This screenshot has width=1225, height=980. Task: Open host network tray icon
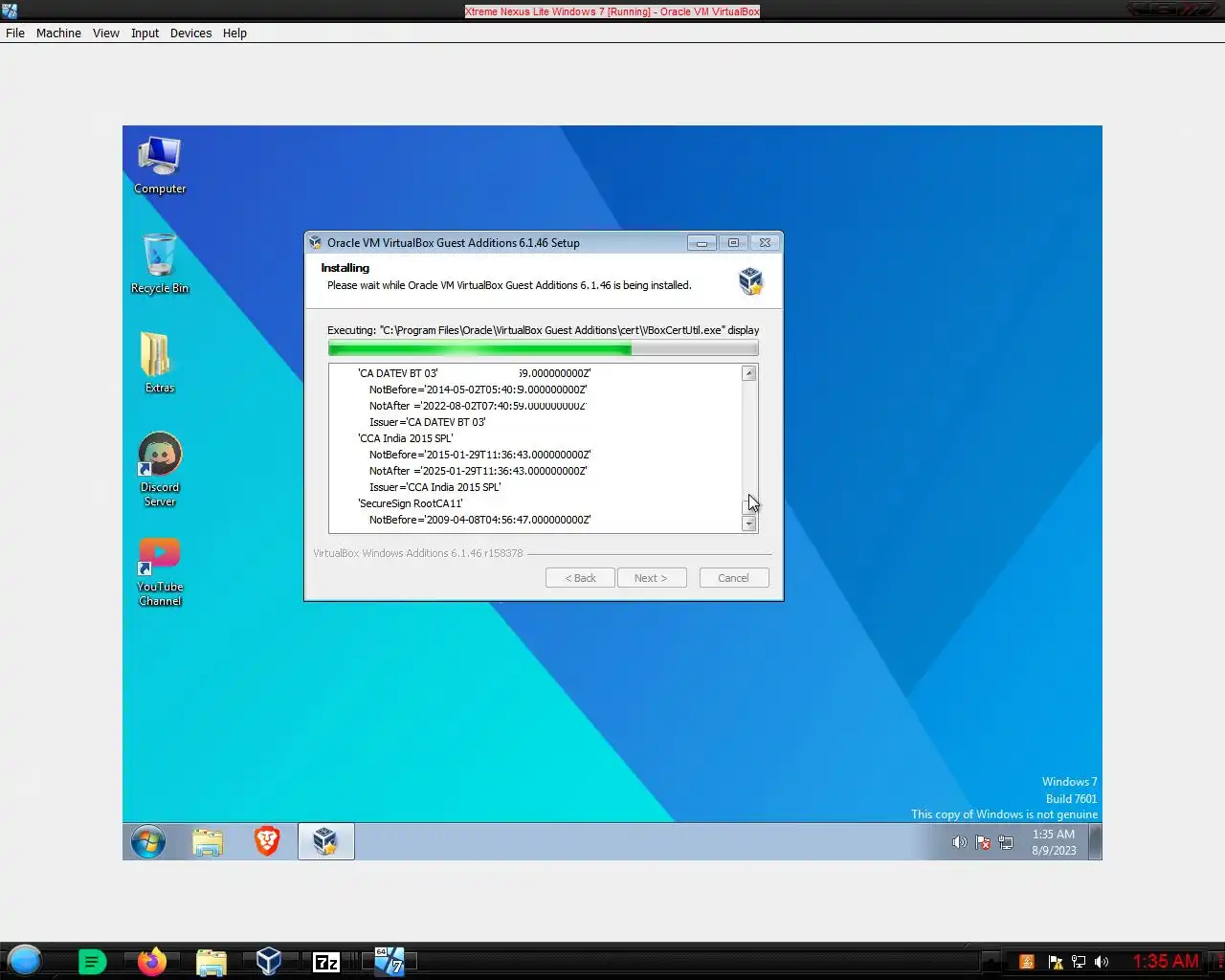click(x=1079, y=962)
